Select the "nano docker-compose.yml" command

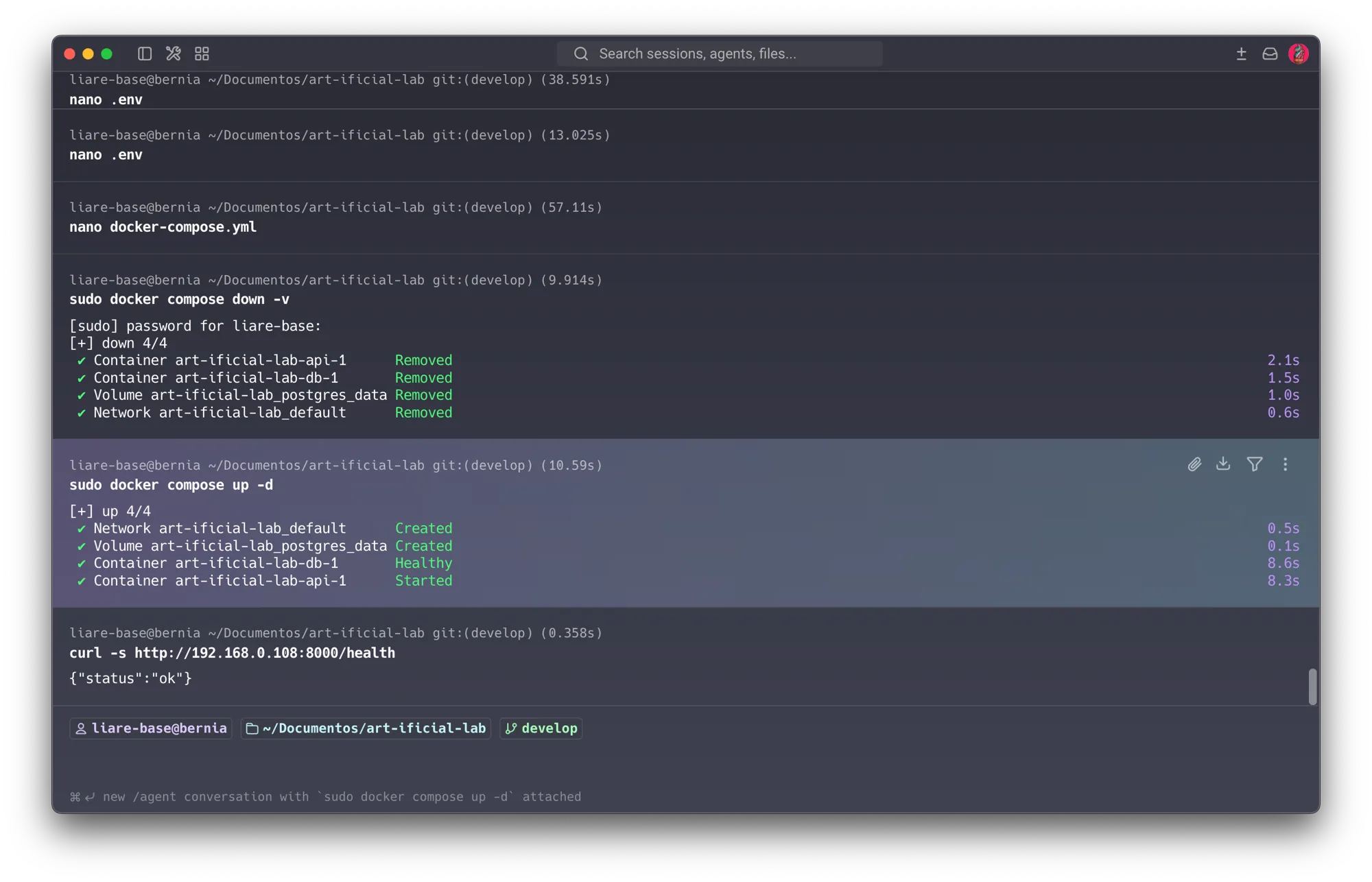point(163,227)
